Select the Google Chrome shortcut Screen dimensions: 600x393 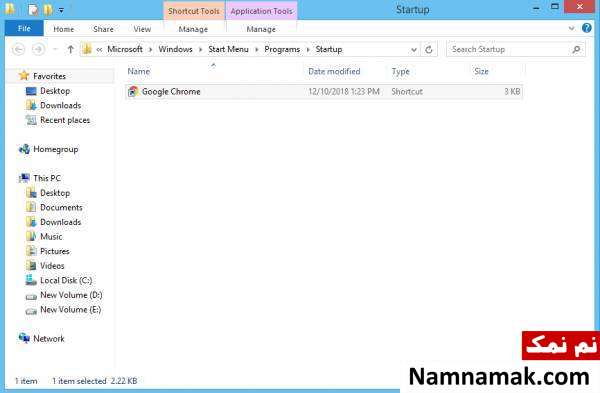[324, 91]
